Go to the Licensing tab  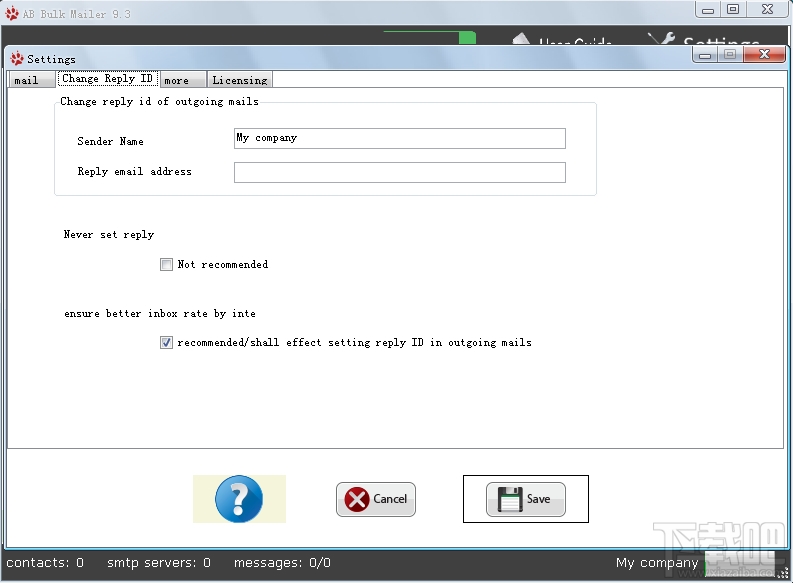tap(240, 80)
